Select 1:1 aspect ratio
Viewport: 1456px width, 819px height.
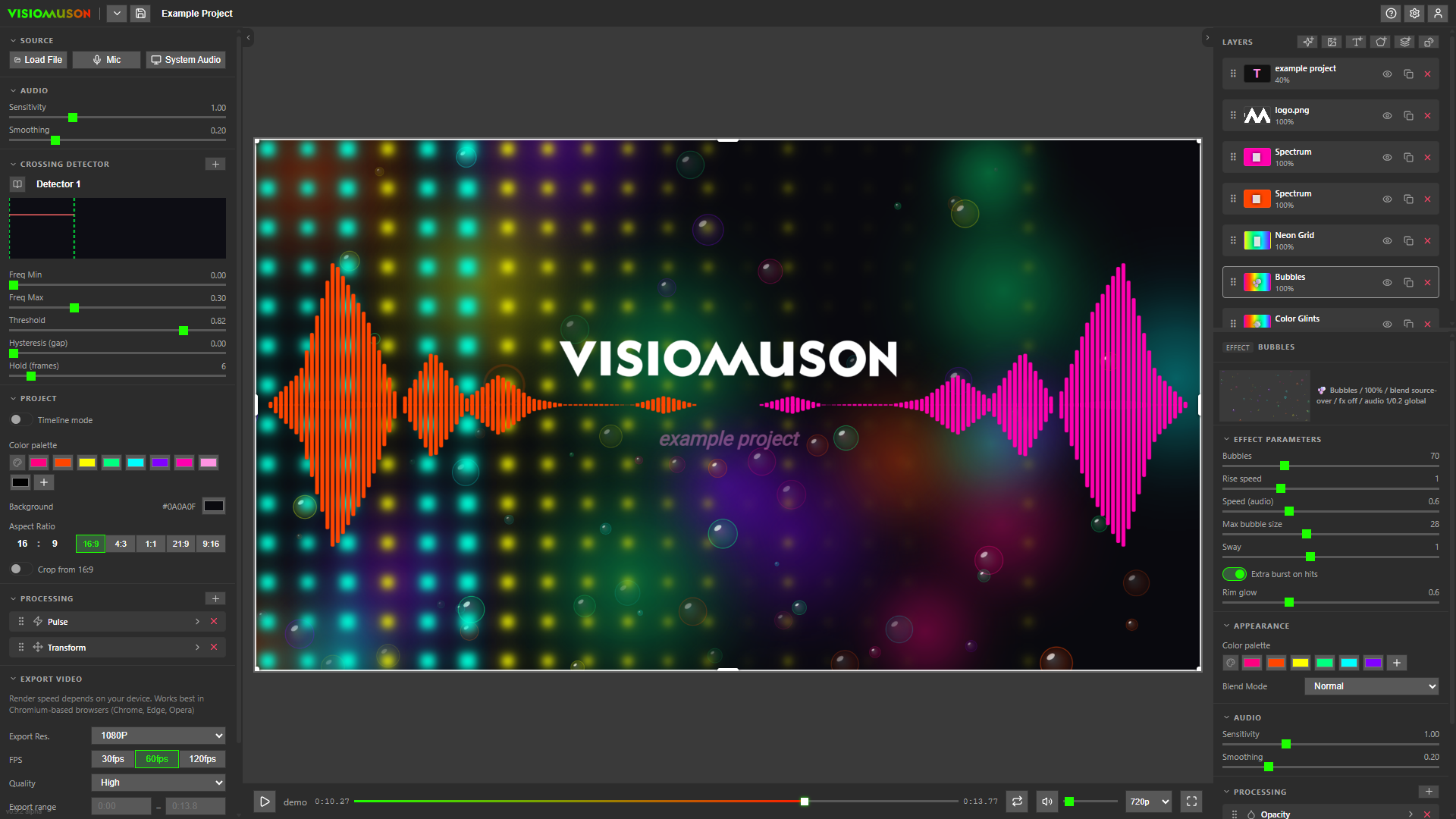coord(151,544)
